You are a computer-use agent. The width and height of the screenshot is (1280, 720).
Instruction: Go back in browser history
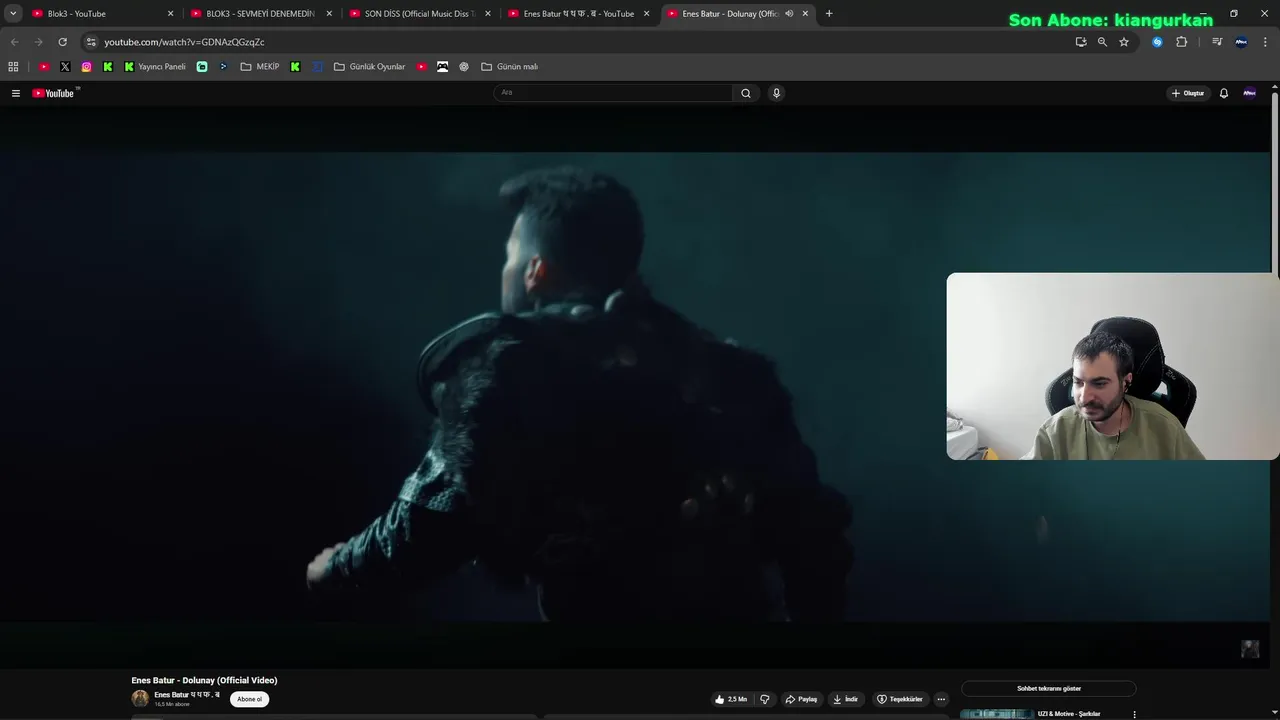(14, 42)
